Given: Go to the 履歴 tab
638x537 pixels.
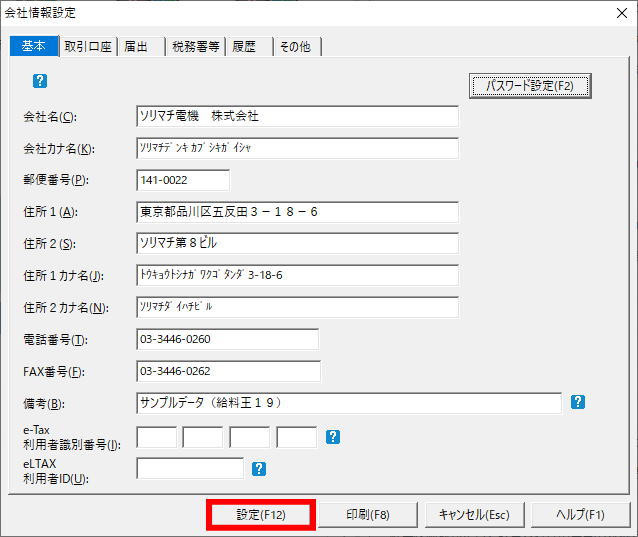Looking at the screenshot, I should (244, 46).
